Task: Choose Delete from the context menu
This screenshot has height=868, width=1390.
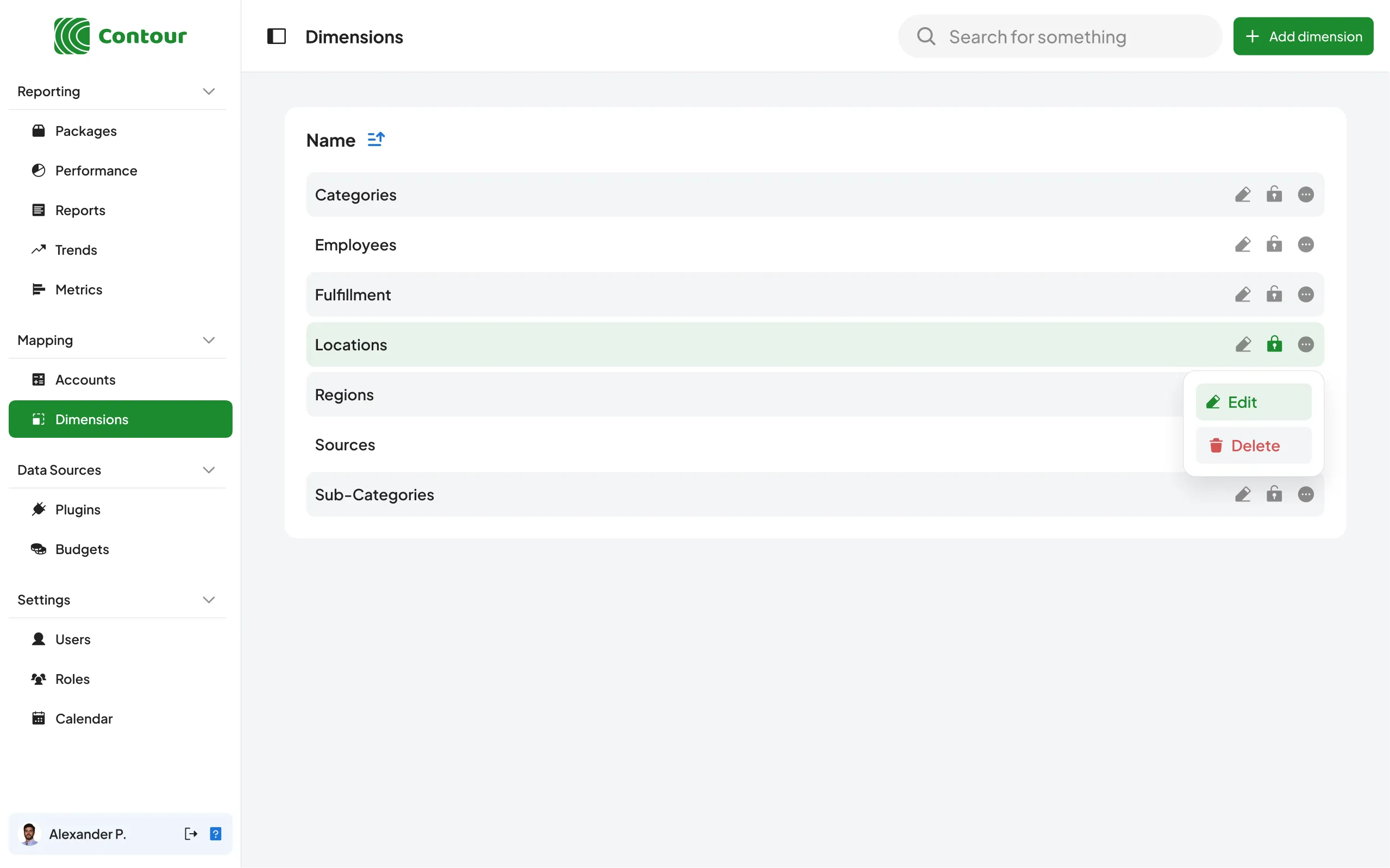Action: pyautogui.click(x=1254, y=445)
